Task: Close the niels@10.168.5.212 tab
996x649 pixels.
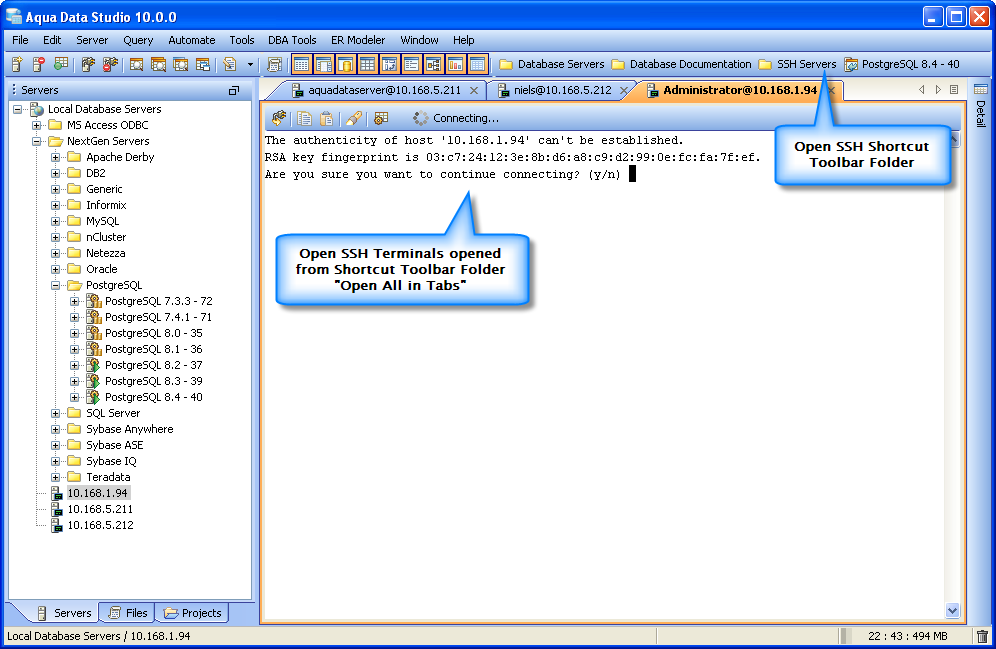Action: pos(624,91)
